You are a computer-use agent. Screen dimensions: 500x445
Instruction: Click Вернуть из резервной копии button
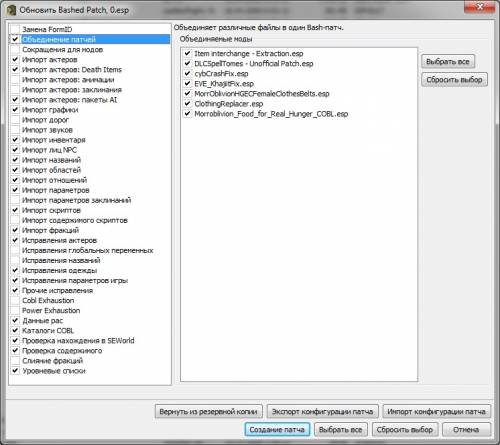[x=208, y=412]
